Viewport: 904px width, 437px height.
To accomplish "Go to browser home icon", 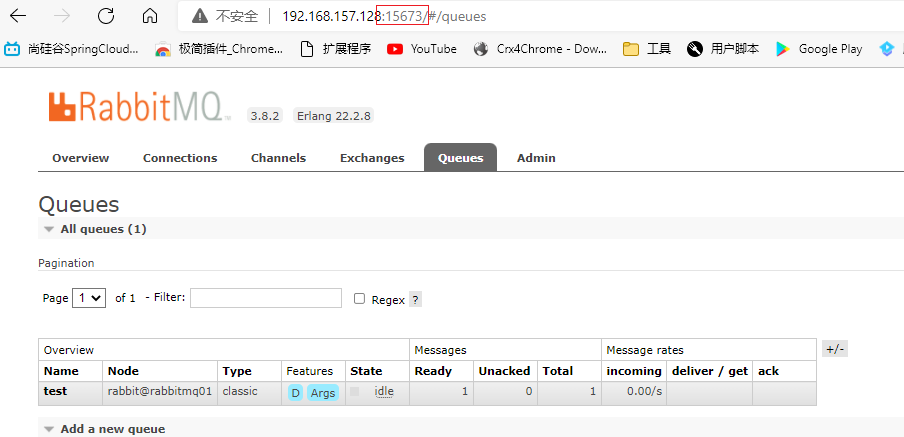I will pyautogui.click(x=150, y=16).
